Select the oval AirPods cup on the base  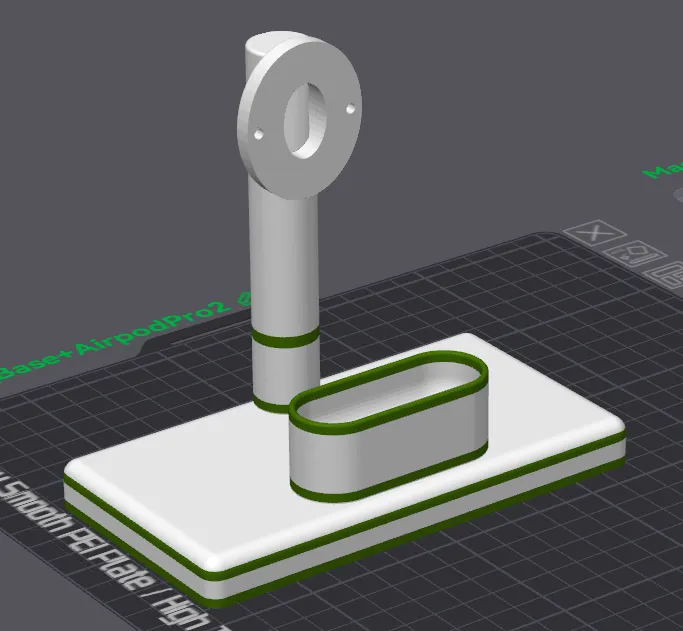(x=389, y=426)
